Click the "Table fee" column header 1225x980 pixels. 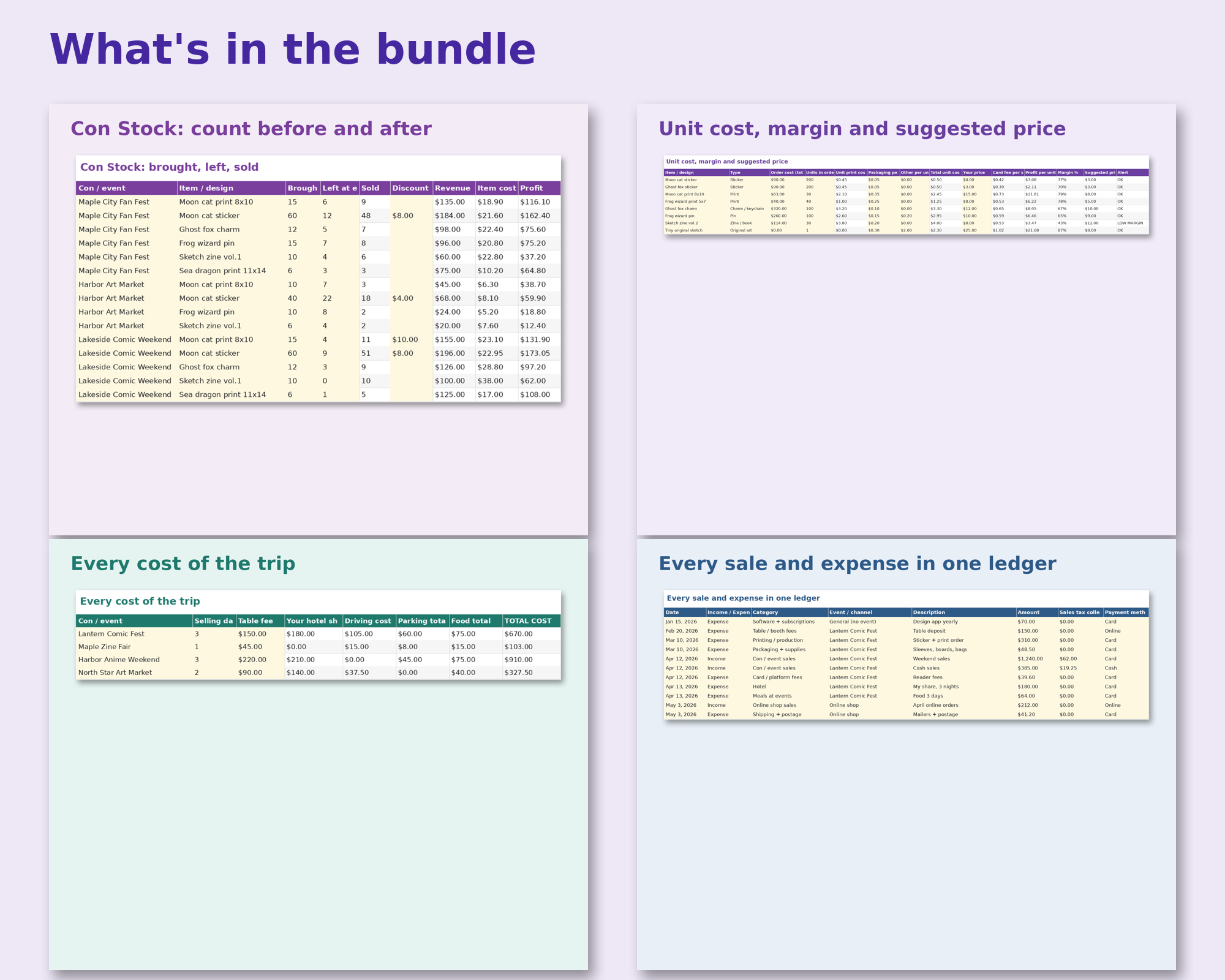click(x=260, y=620)
